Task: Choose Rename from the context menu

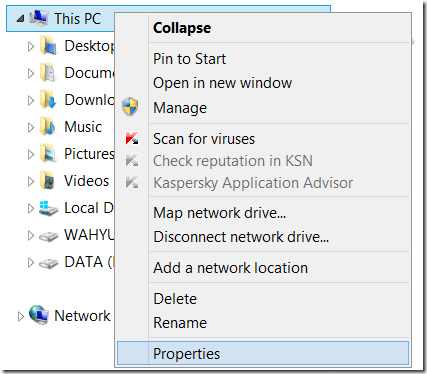Action: coord(263,323)
